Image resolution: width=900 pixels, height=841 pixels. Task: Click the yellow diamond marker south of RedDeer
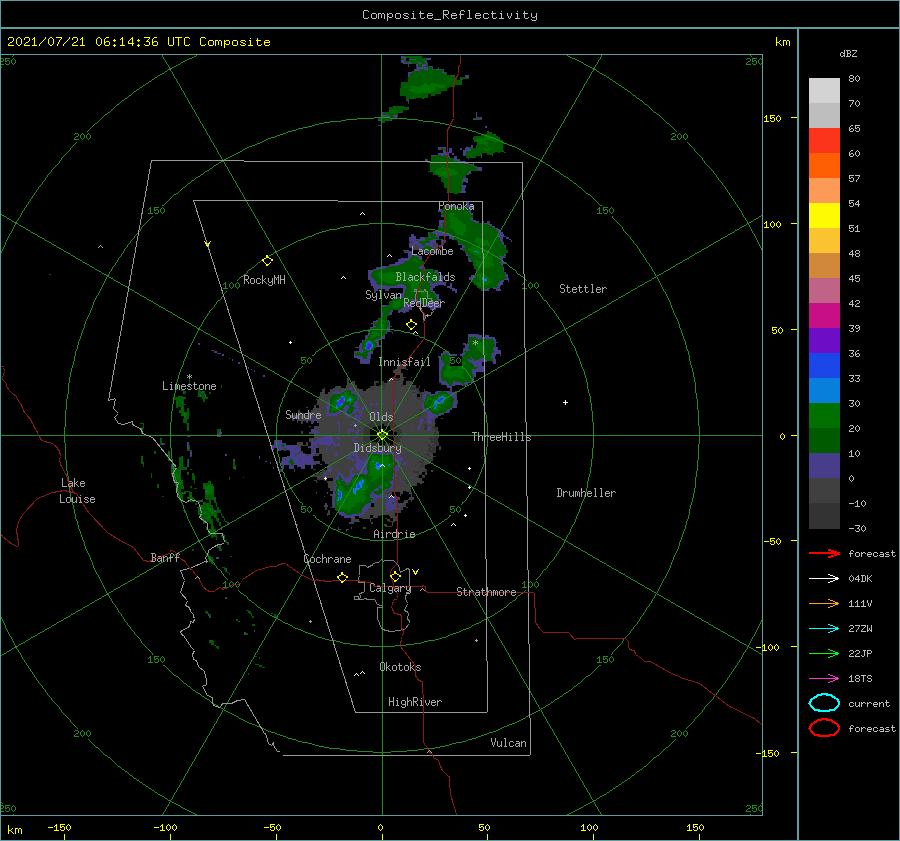(411, 325)
